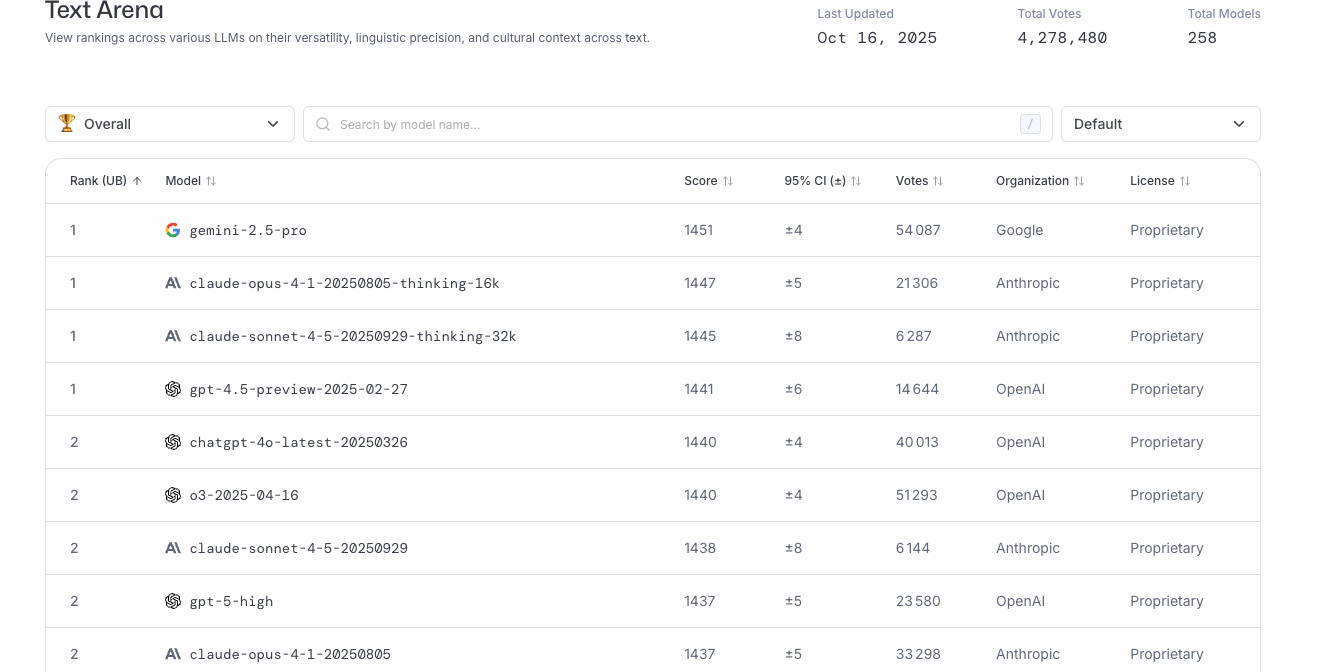Toggle the Rank (UB) sort direction arrow
1341x672 pixels.
[x=135, y=180]
